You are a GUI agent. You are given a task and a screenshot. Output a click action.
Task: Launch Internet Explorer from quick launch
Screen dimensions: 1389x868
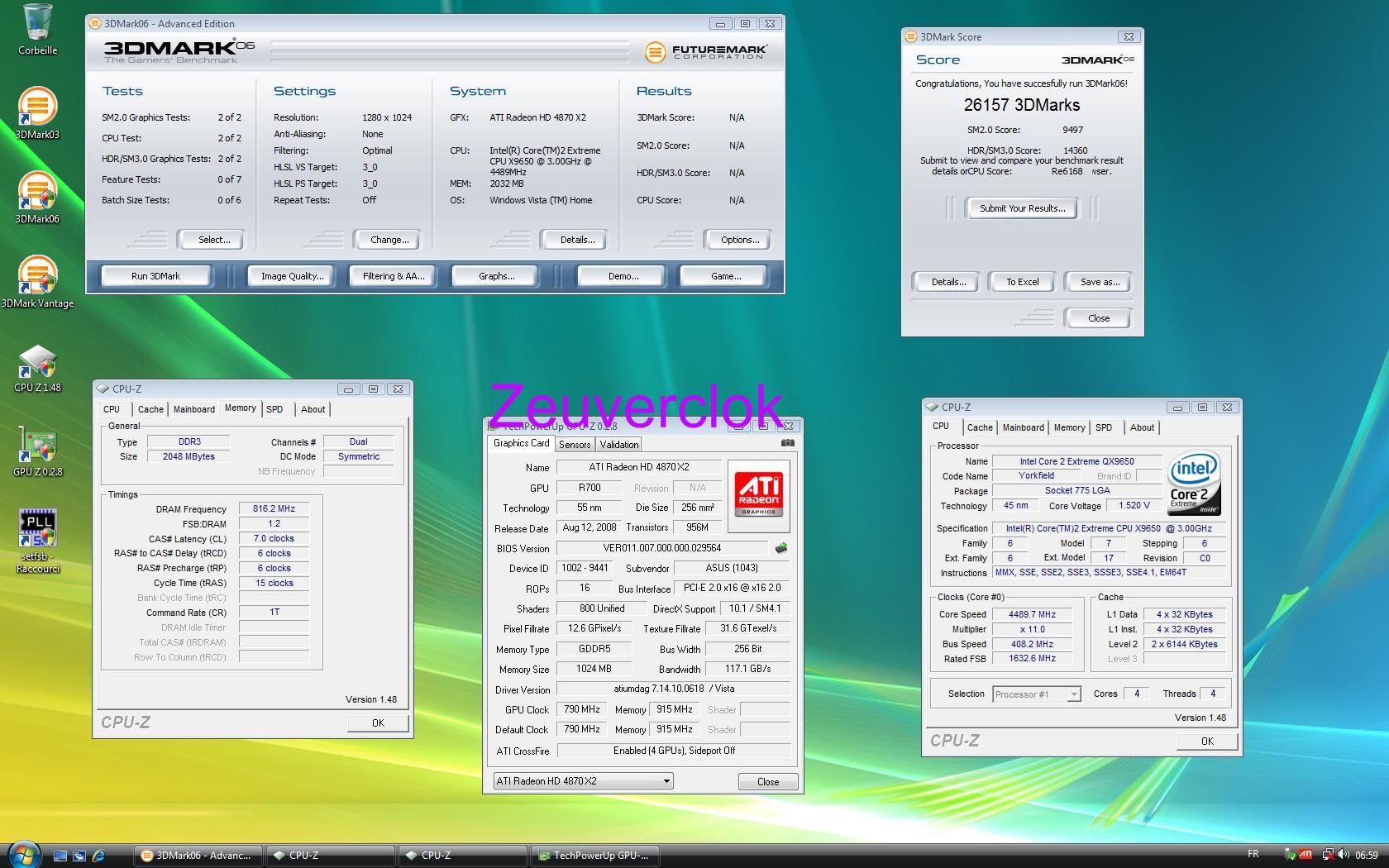point(98,856)
